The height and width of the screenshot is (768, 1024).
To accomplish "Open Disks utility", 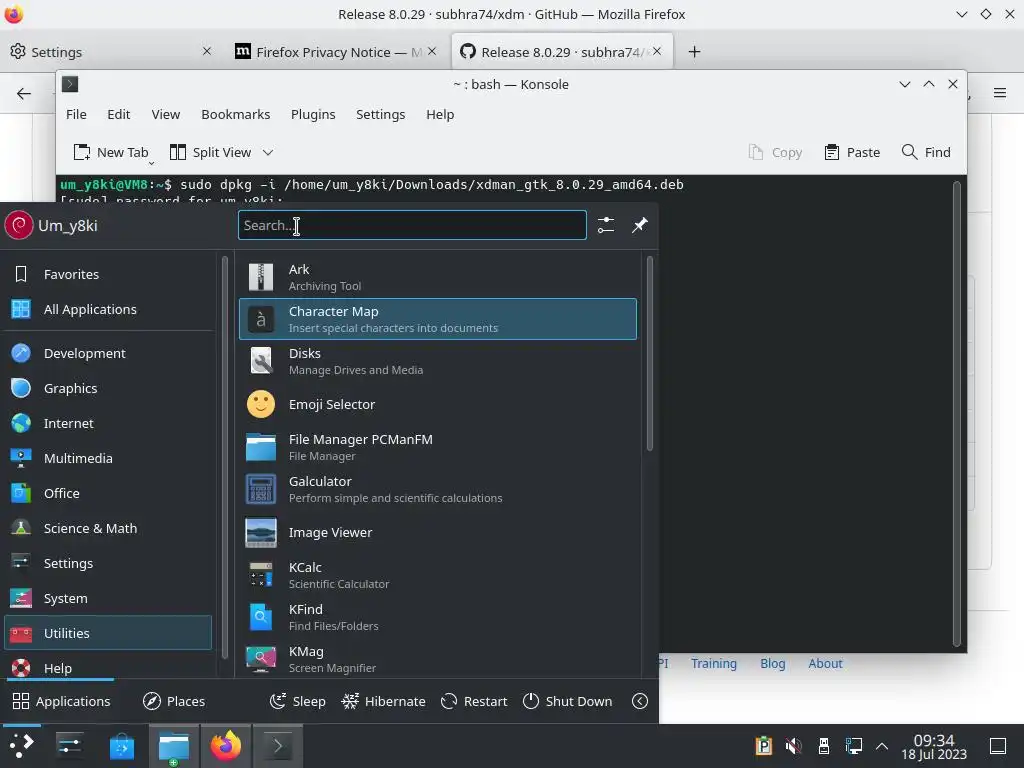I will 438,360.
